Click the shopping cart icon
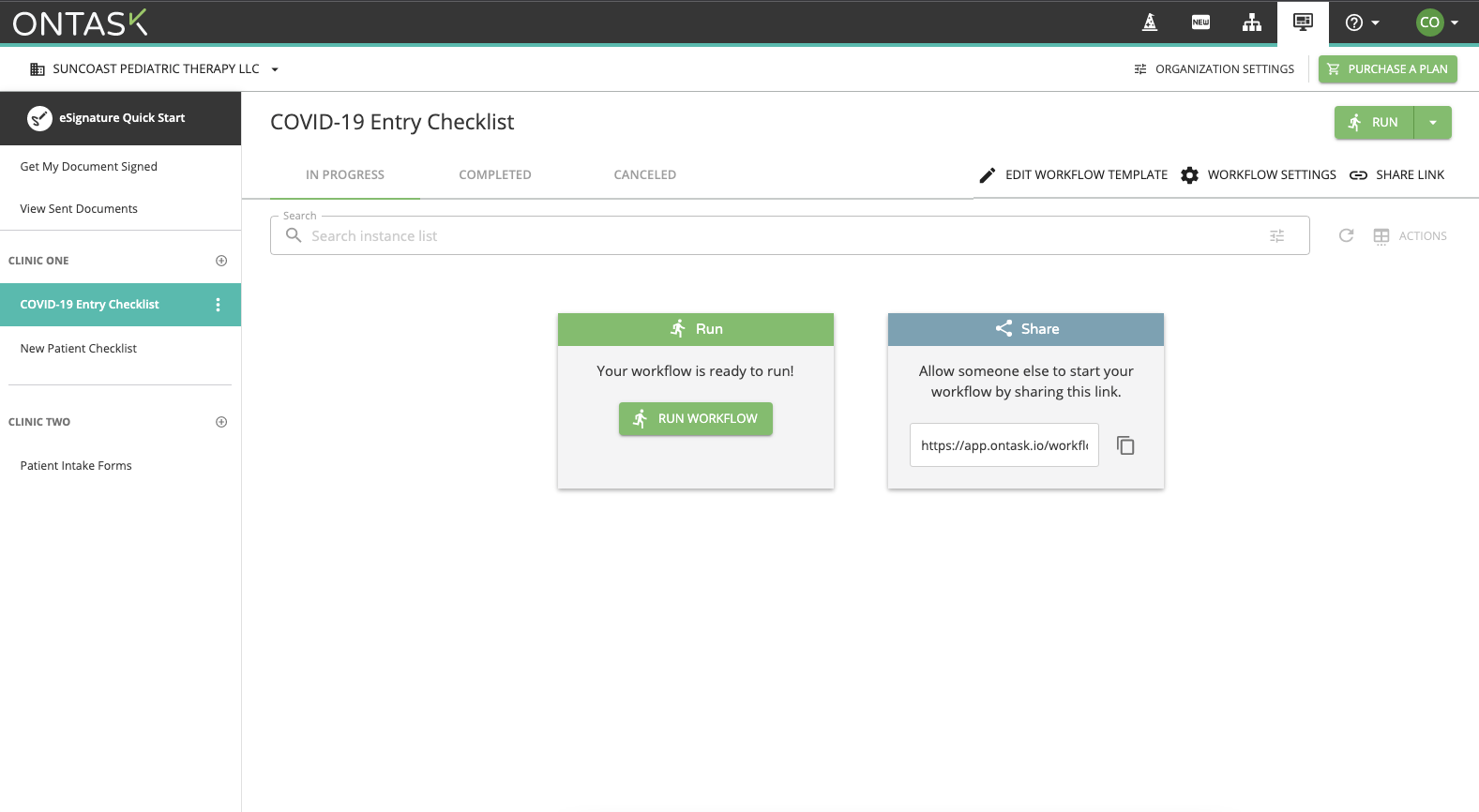Viewport: 1479px width, 812px height. coord(1334,69)
